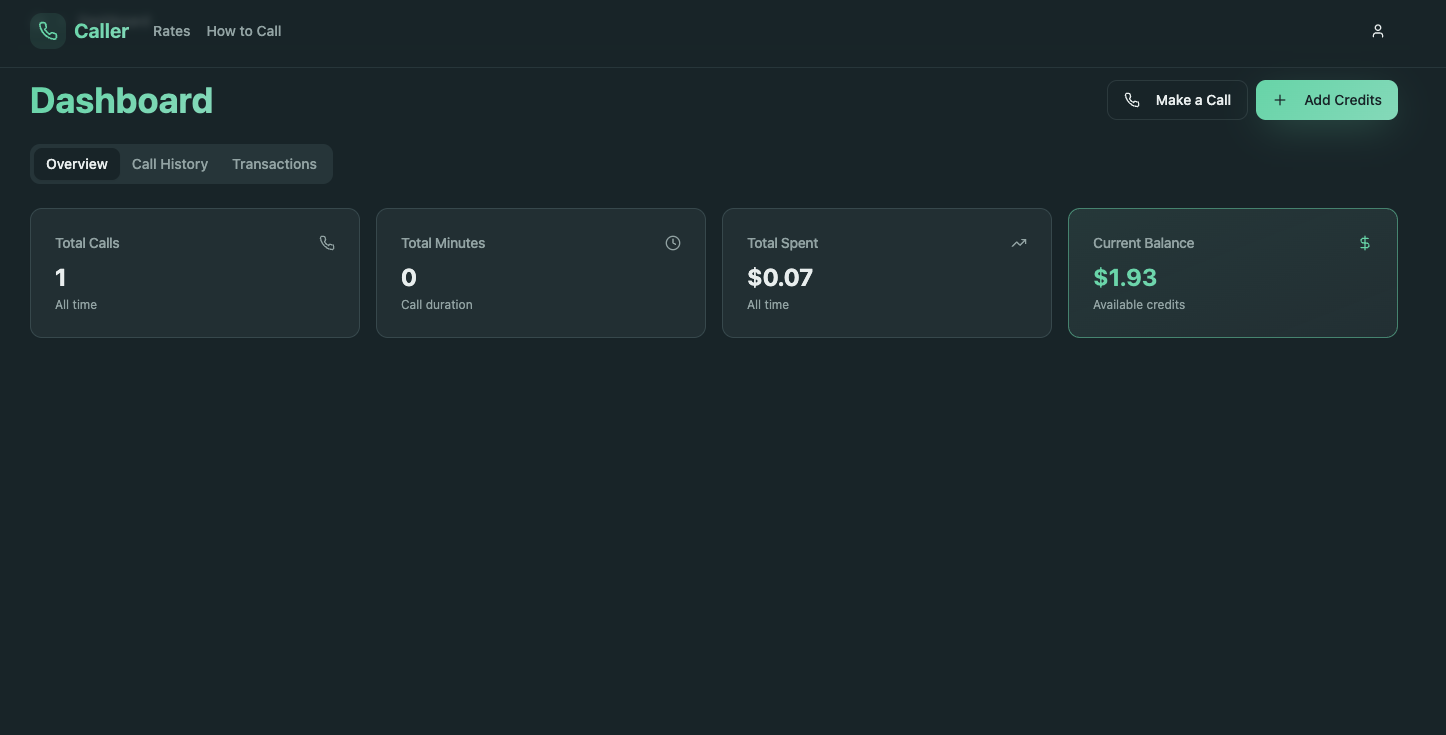Select the Overview tab
This screenshot has width=1446, height=735.
(76, 163)
